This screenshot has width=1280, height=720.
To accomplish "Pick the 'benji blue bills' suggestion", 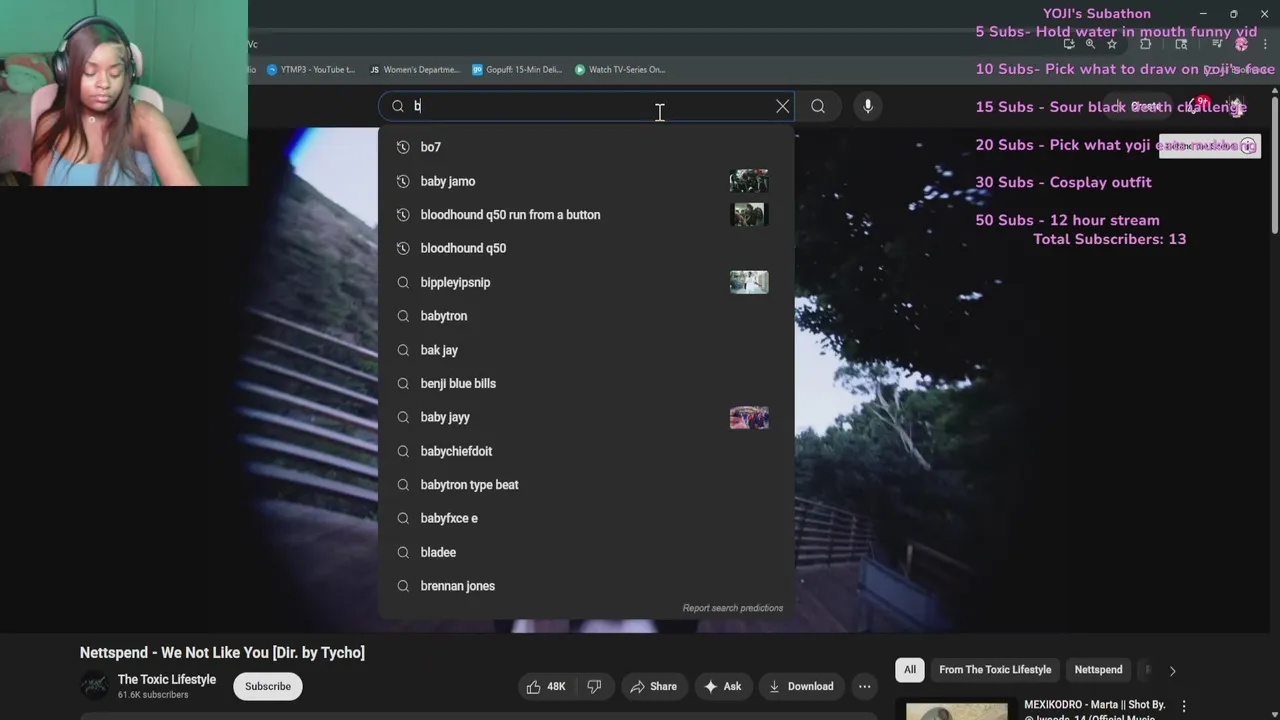I will (x=586, y=383).
